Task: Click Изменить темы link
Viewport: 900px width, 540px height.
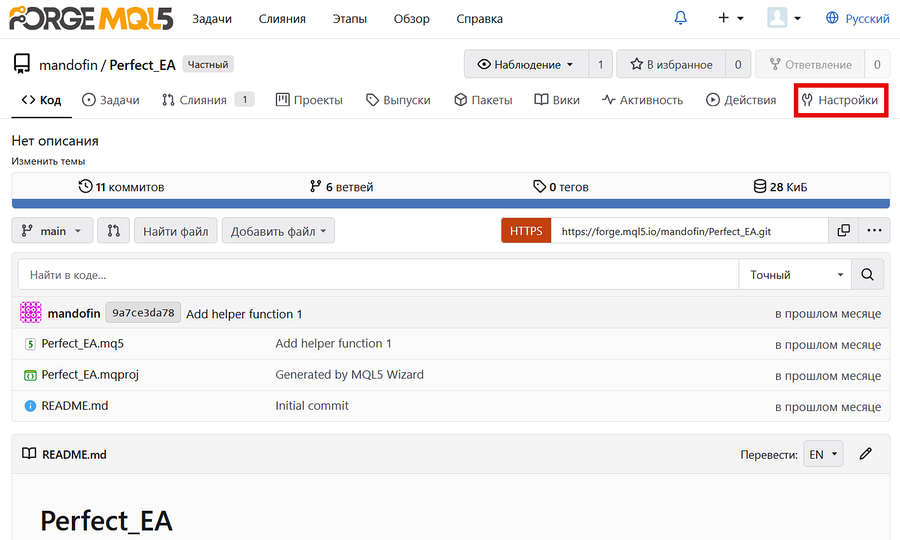Action: 48,161
